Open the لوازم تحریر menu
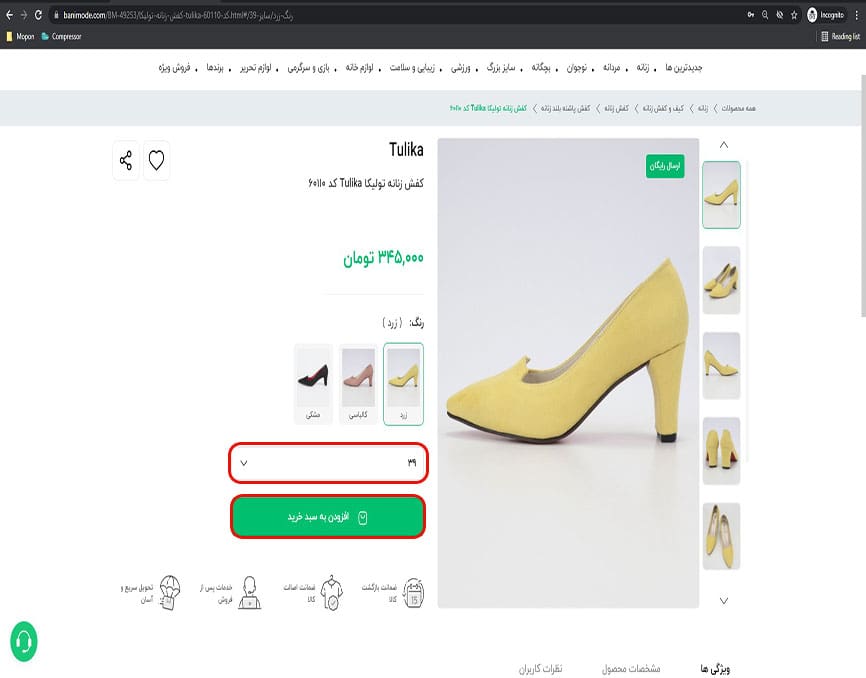The image size is (866, 678). (256, 68)
